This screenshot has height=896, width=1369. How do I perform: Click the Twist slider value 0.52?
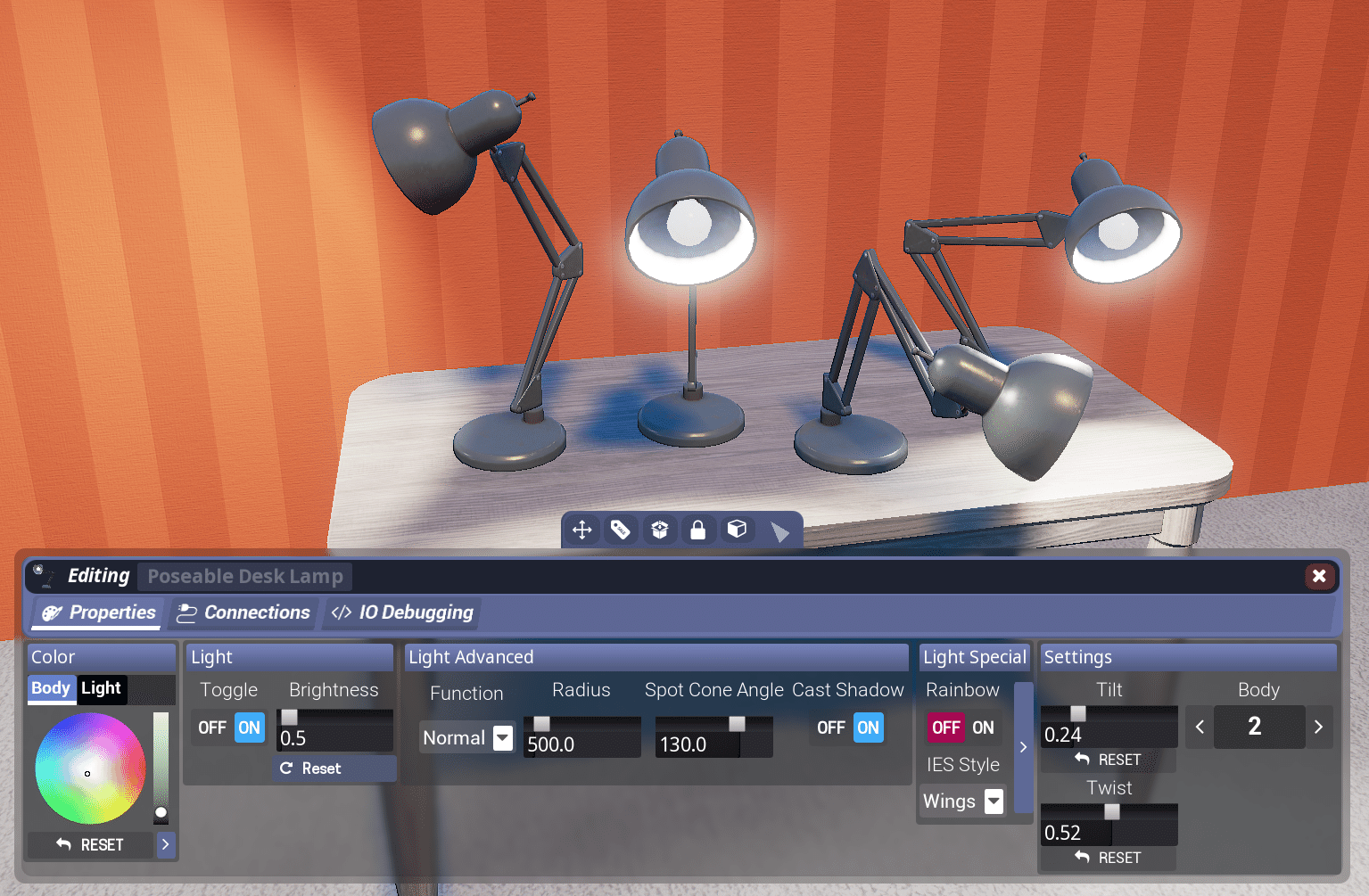tap(1109, 826)
